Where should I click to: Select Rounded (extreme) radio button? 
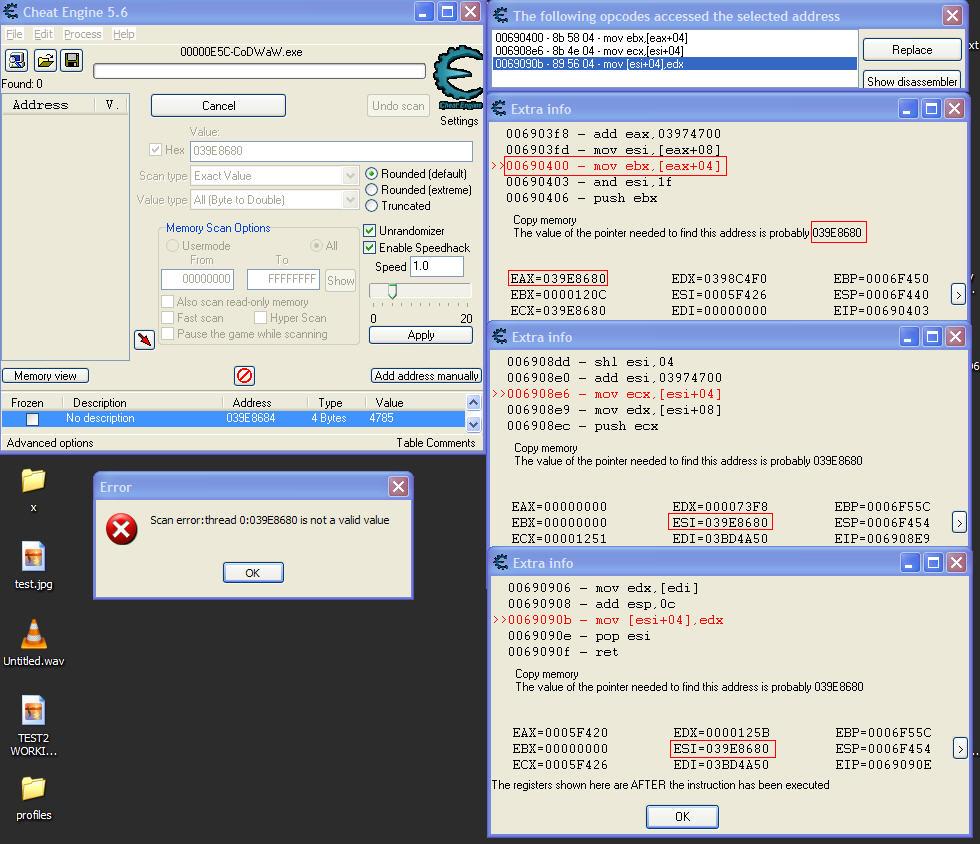(x=372, y=190)
